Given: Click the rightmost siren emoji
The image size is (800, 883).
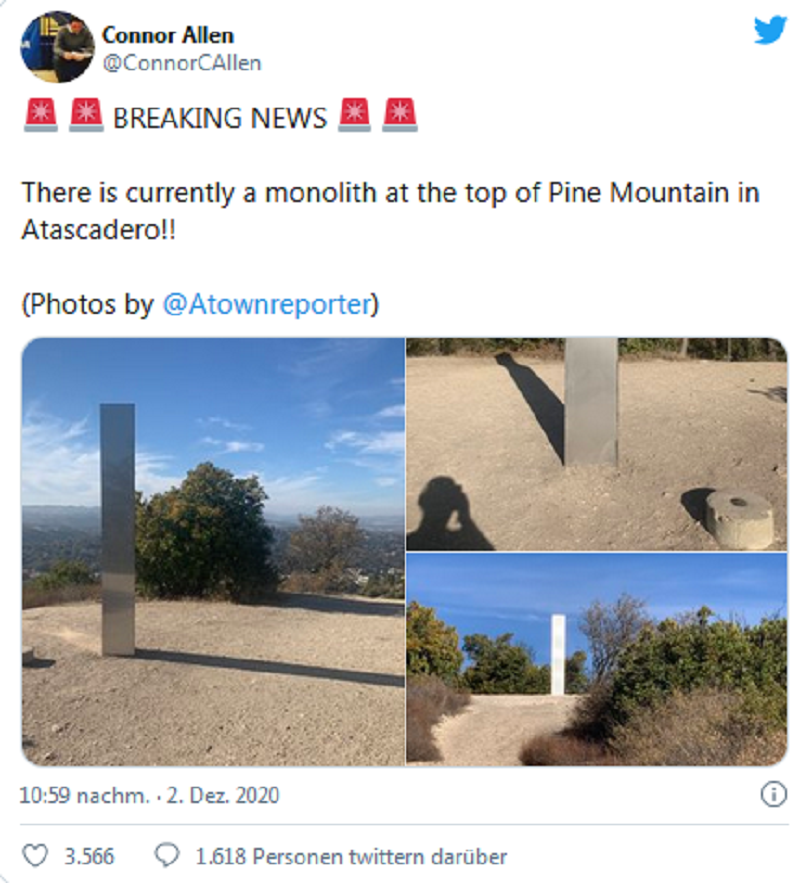Looking at the screenshot, I should [400, 116].
